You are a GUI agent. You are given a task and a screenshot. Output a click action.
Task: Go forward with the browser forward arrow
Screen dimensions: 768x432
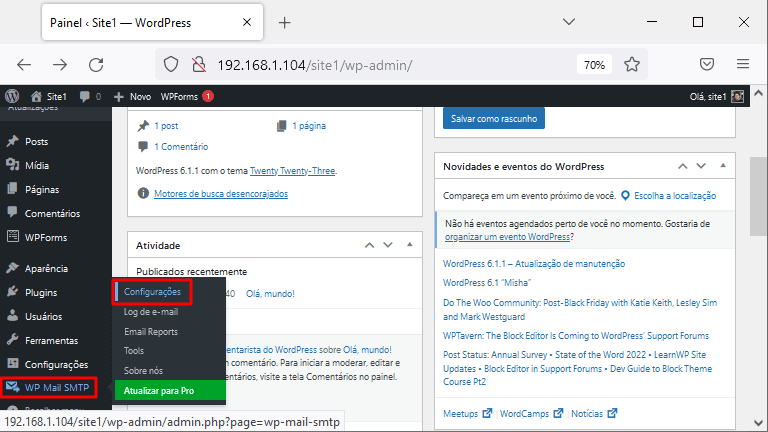(x=60, y=65)
